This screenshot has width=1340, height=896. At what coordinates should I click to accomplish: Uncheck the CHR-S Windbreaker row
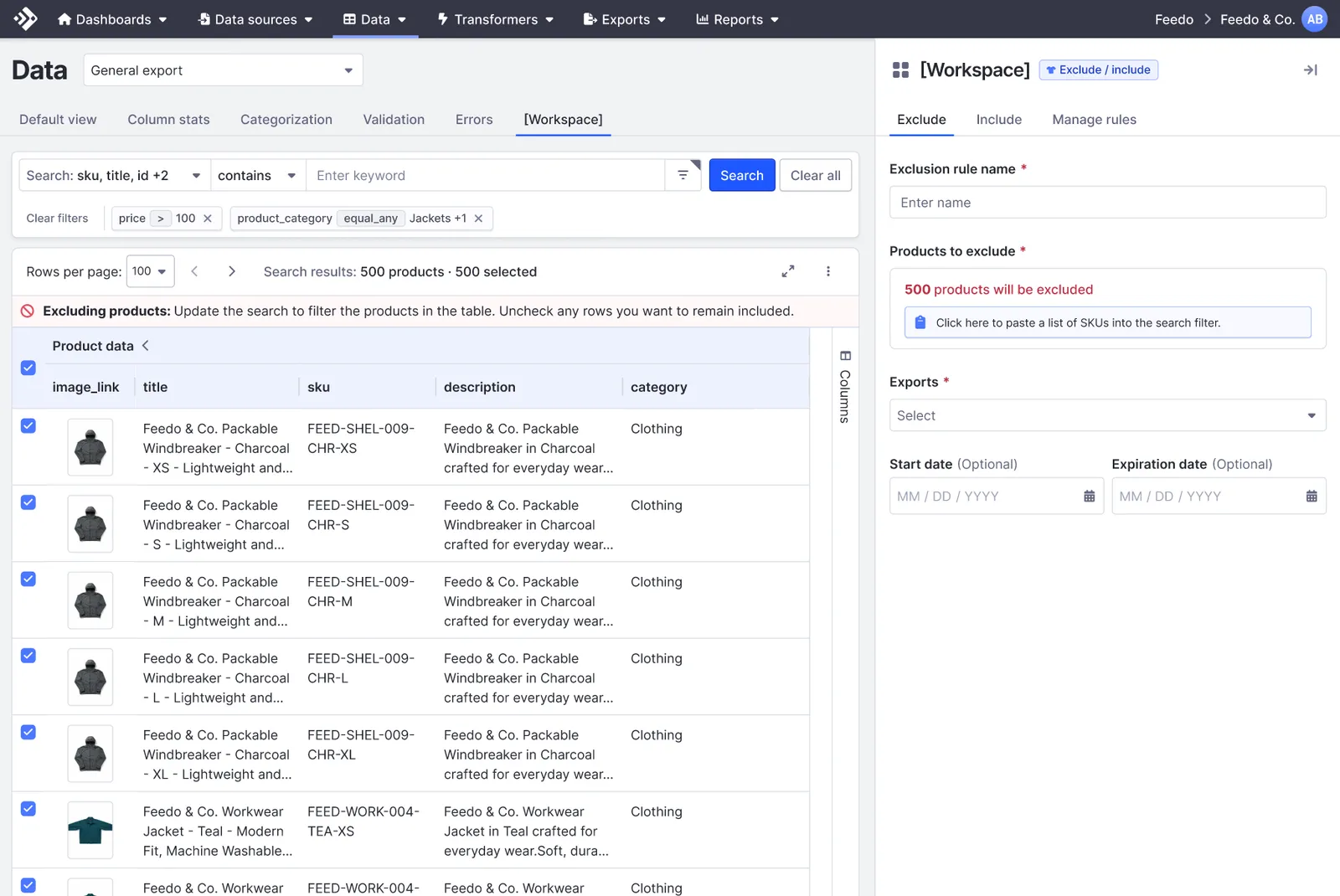pos(28,502)
